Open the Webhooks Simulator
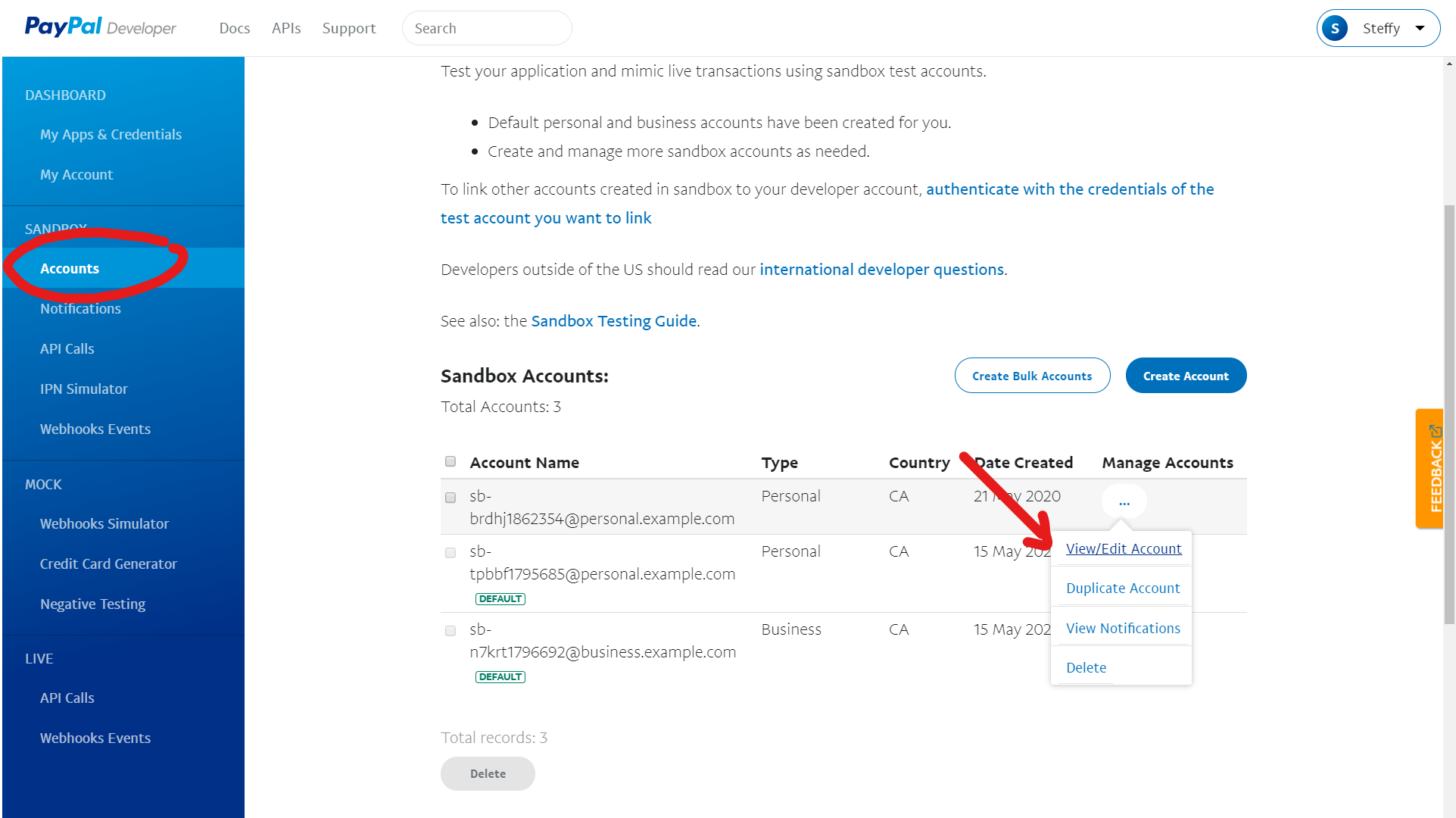The width and height of the screenshot is (1456, 818). tap(104, 523)
